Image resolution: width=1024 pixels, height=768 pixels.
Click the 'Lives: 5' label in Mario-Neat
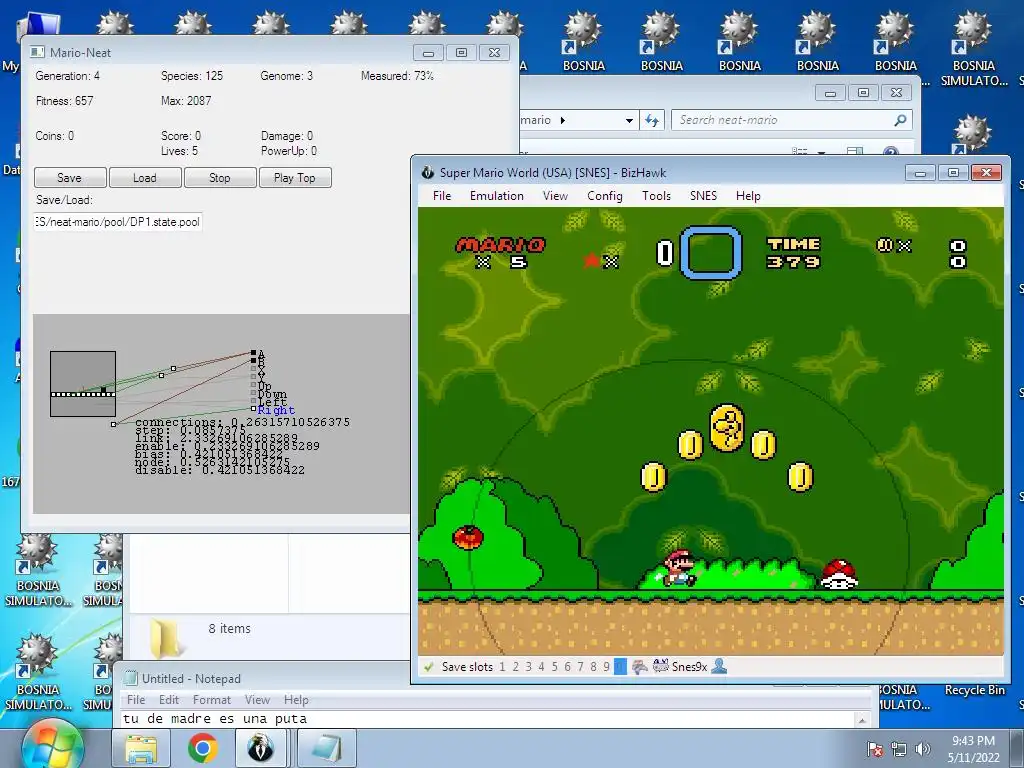180,151
